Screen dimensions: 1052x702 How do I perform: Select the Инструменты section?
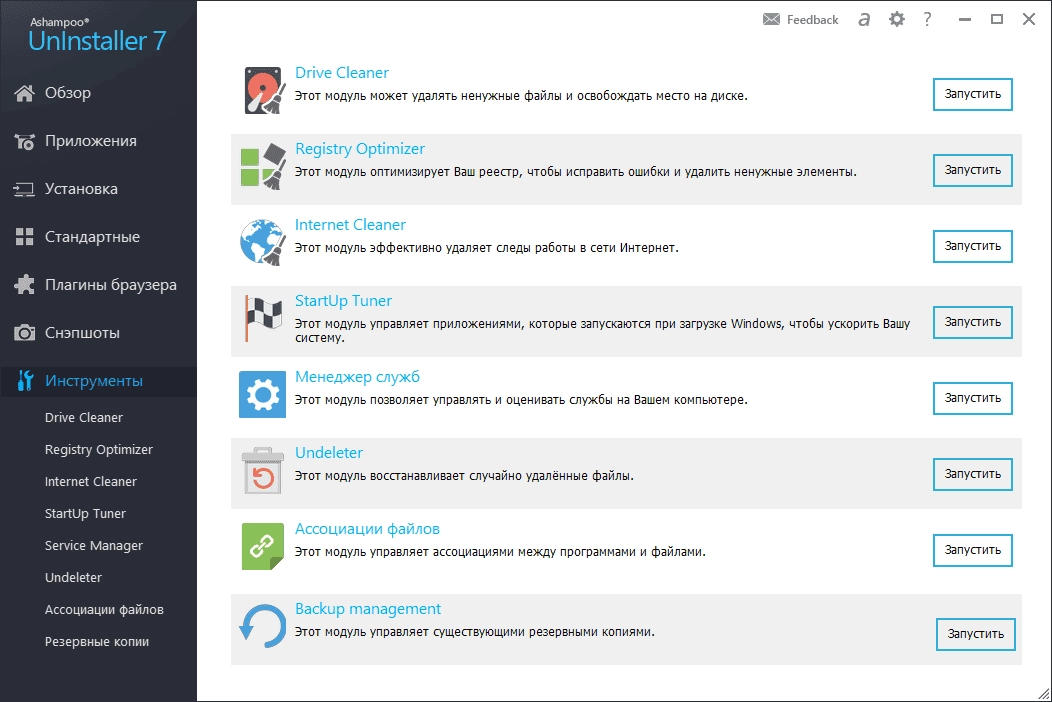coord(99,381)
